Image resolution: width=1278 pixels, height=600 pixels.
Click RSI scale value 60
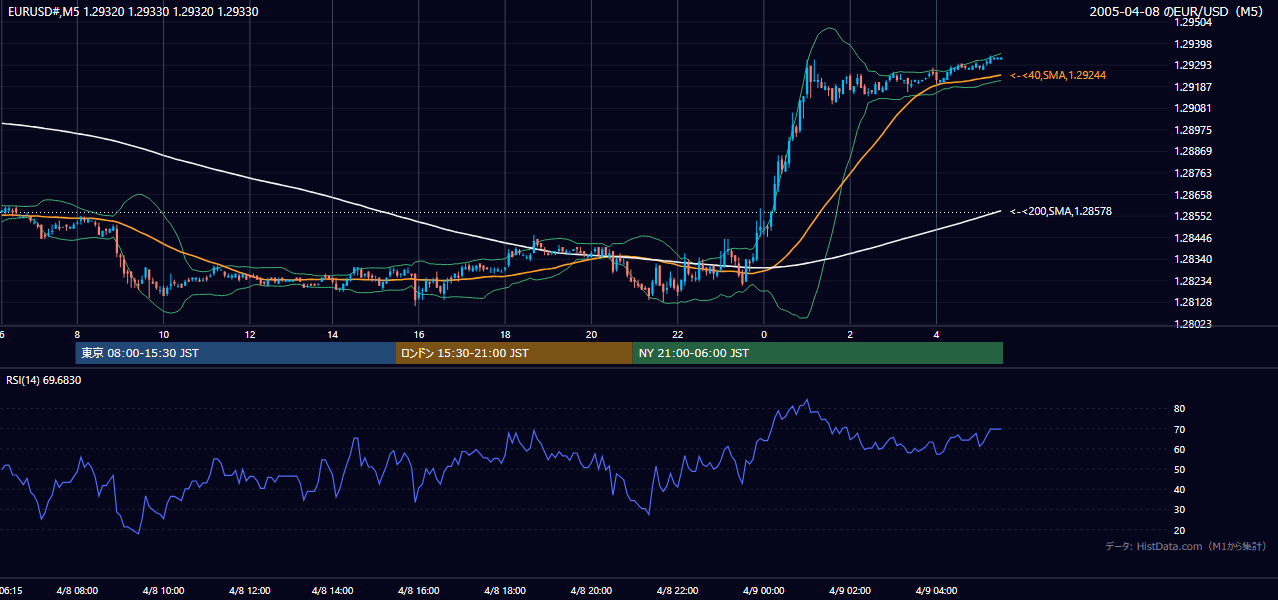coord(1179,449)
